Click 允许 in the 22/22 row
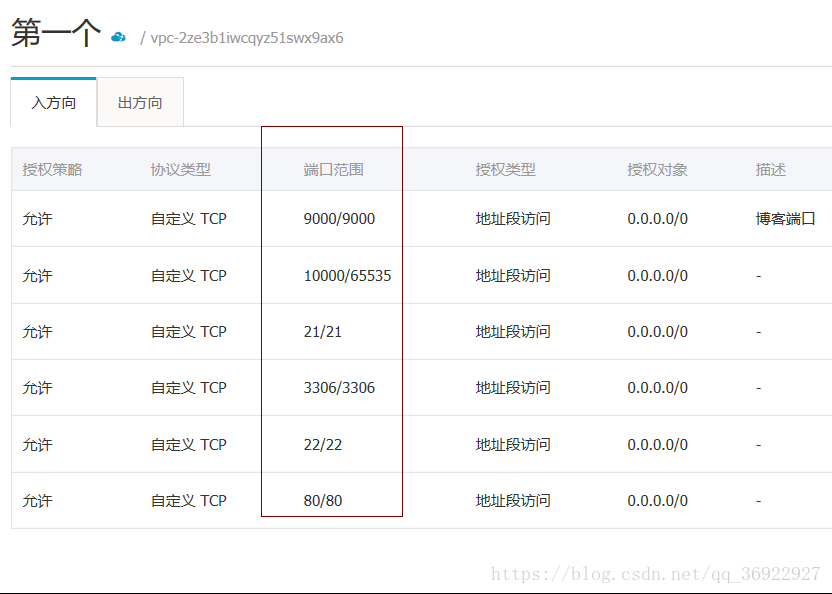The image size is (832, 594). tap(38, 444)
